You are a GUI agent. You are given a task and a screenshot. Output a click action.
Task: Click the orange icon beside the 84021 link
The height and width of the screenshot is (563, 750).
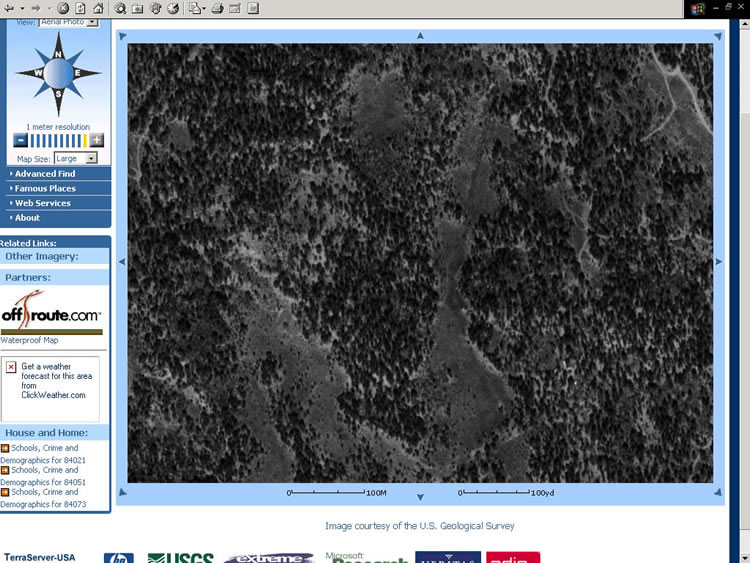pos(5,448)
